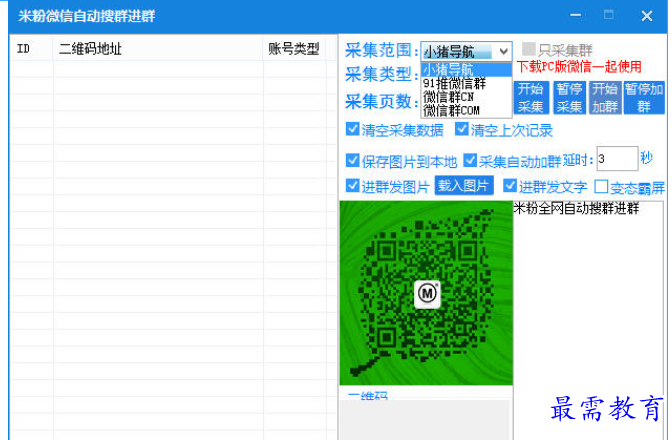Click the 暂停采集 button
672x440 pixels.
[x=569, y=98]
